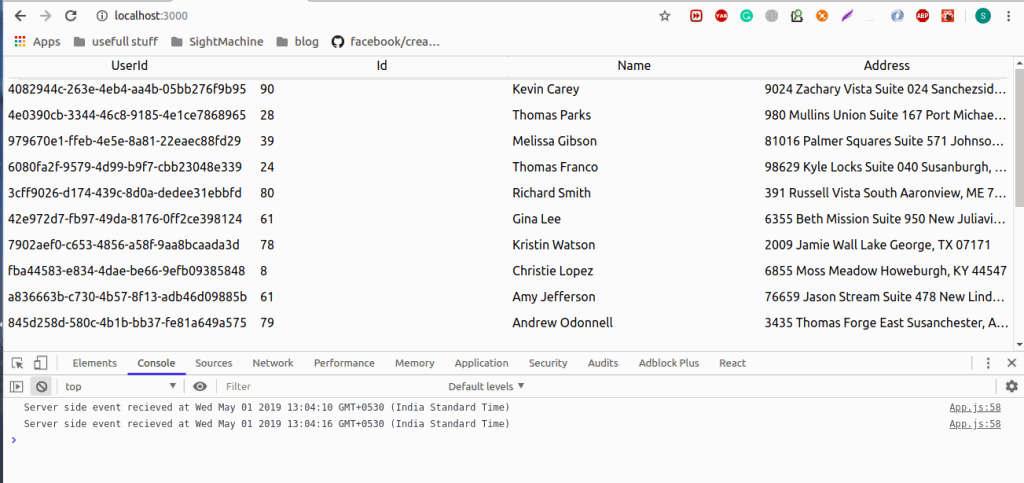Screen dimensions: 1024x483
Task: Click UserId 4082944c-263e-4eb4-aa4b-05bb276f9b95
Action: (127, 89)
